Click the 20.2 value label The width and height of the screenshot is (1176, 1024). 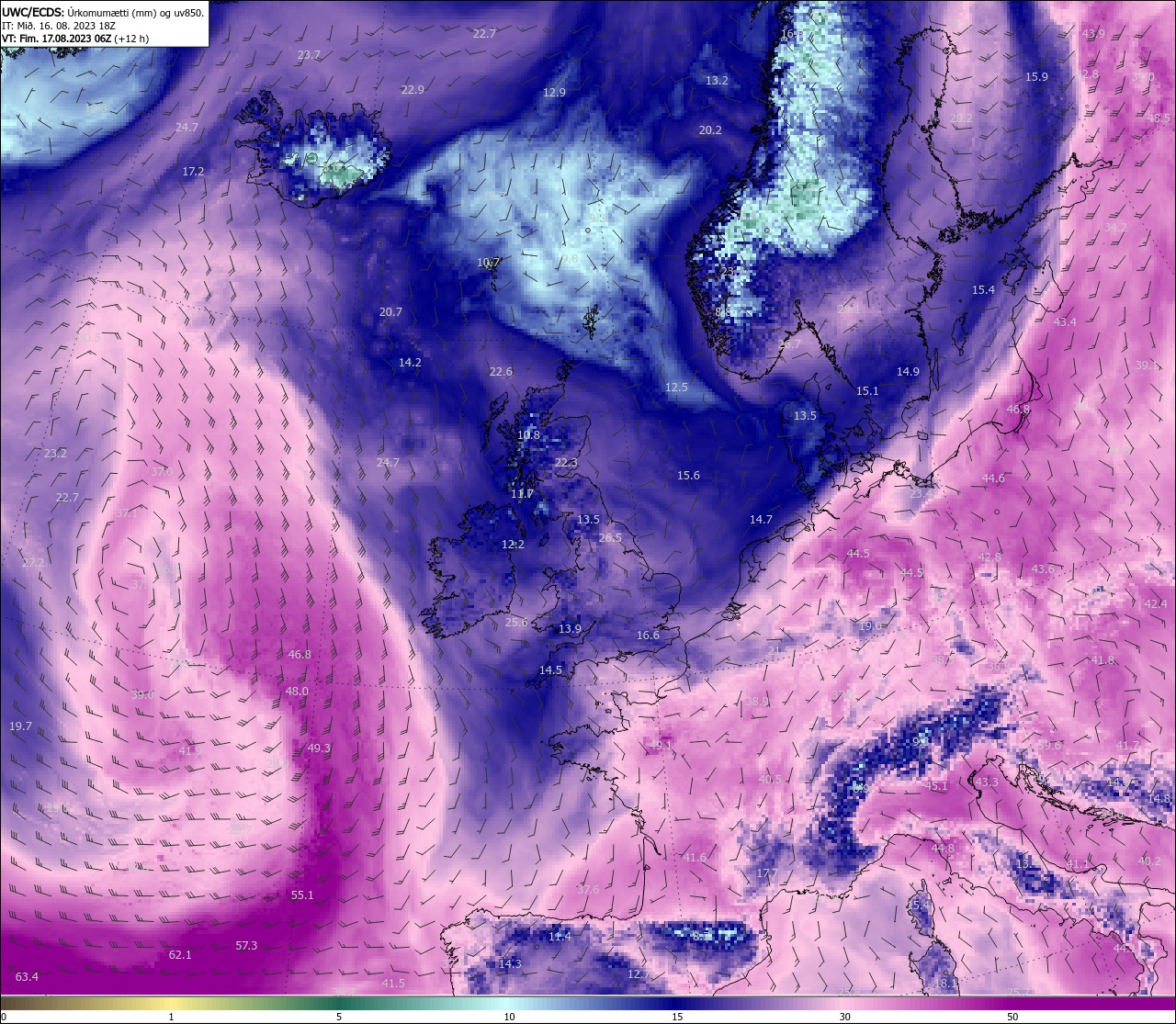tap(710, 130)
